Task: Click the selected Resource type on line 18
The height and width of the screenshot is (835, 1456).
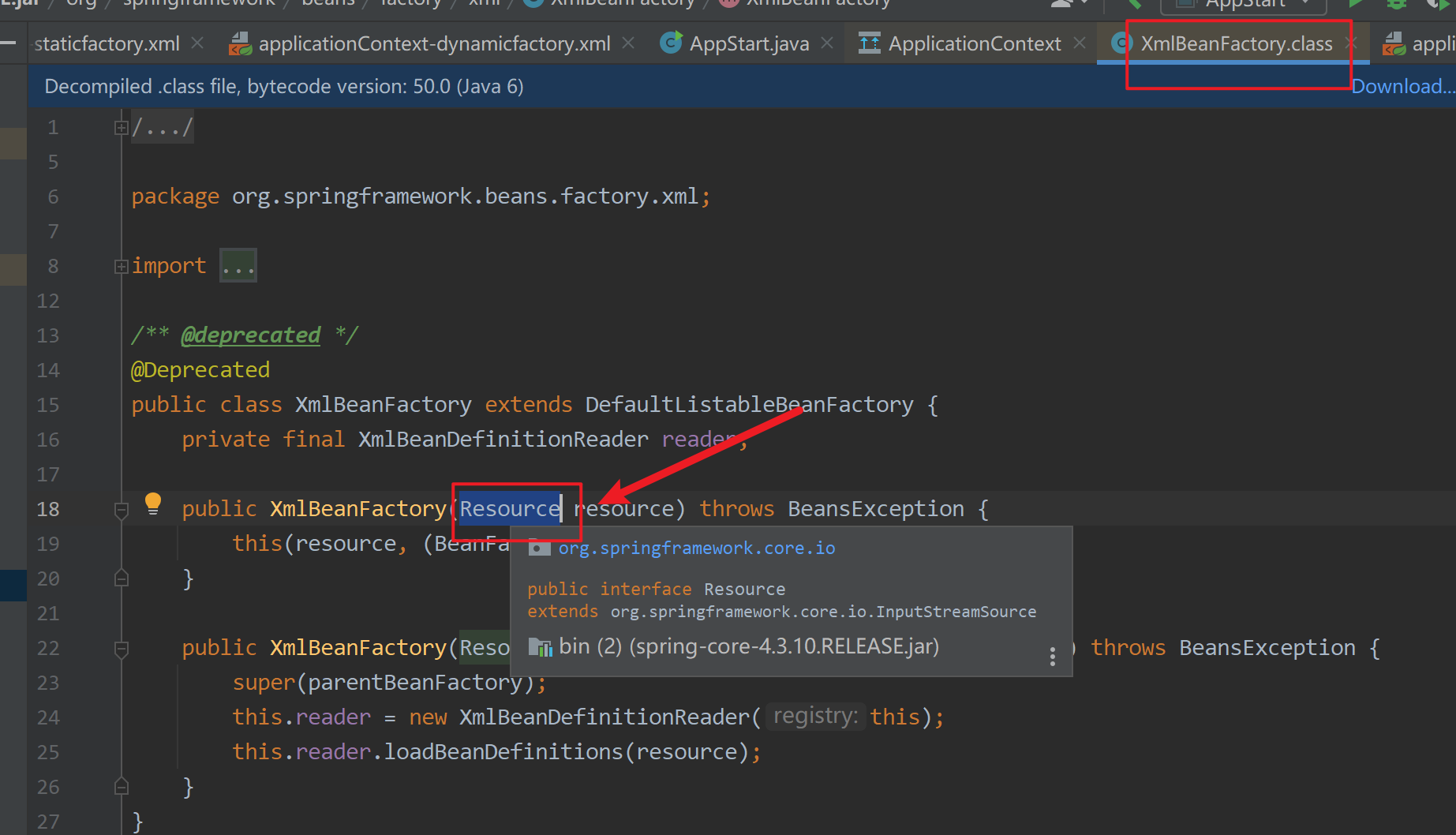Action: 510,509
